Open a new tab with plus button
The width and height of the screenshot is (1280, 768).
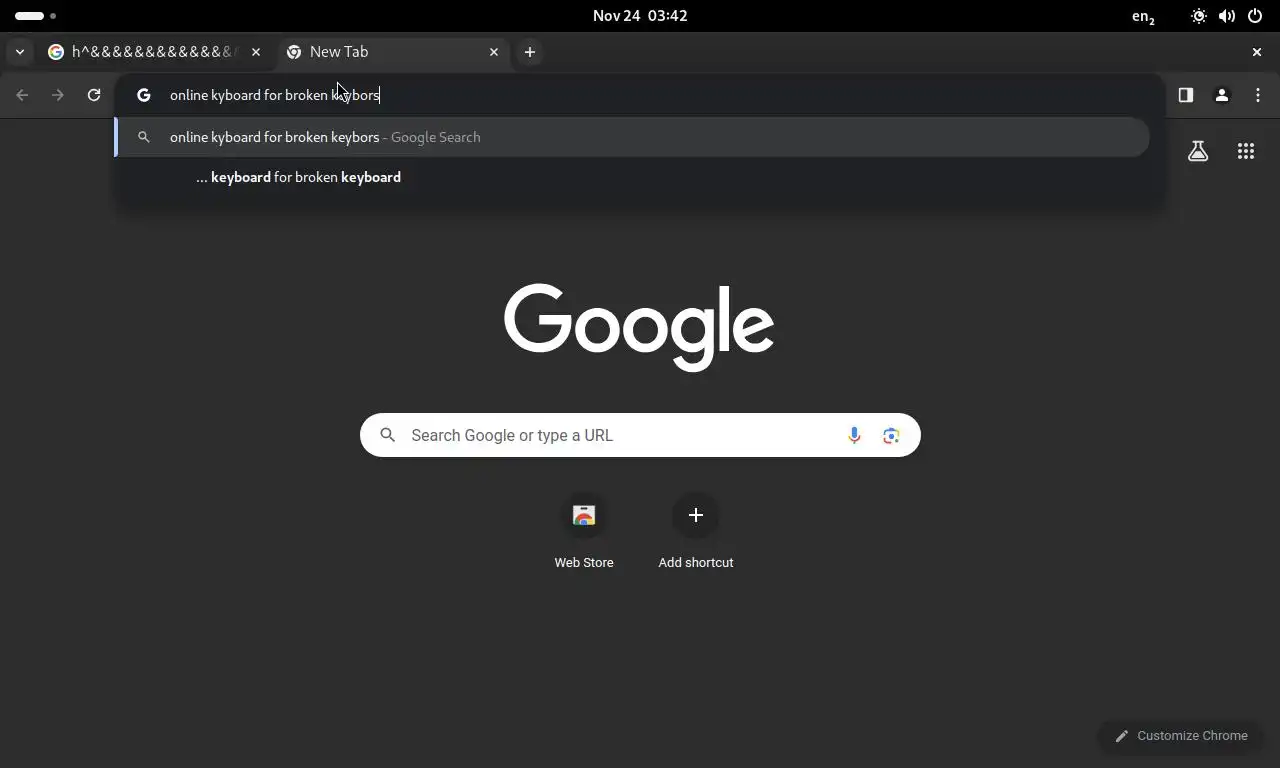(530, 52)
